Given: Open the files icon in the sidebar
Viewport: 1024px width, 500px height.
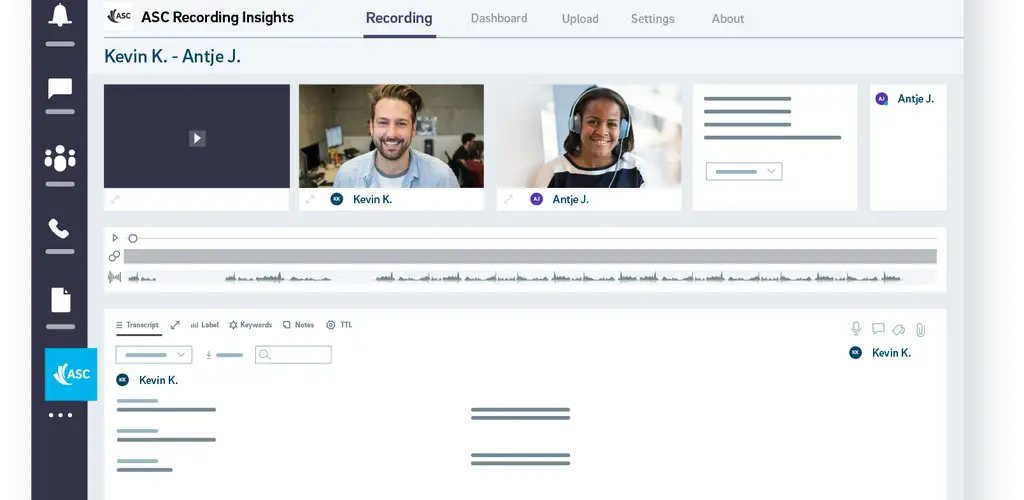Looking at the screenshot, I should tap(60, 300).
